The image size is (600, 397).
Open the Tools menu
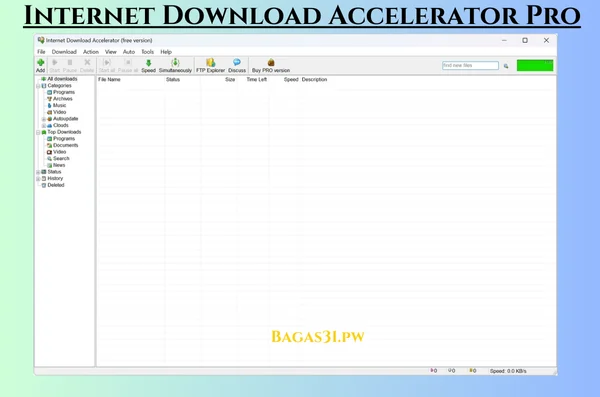pos(147,52)
